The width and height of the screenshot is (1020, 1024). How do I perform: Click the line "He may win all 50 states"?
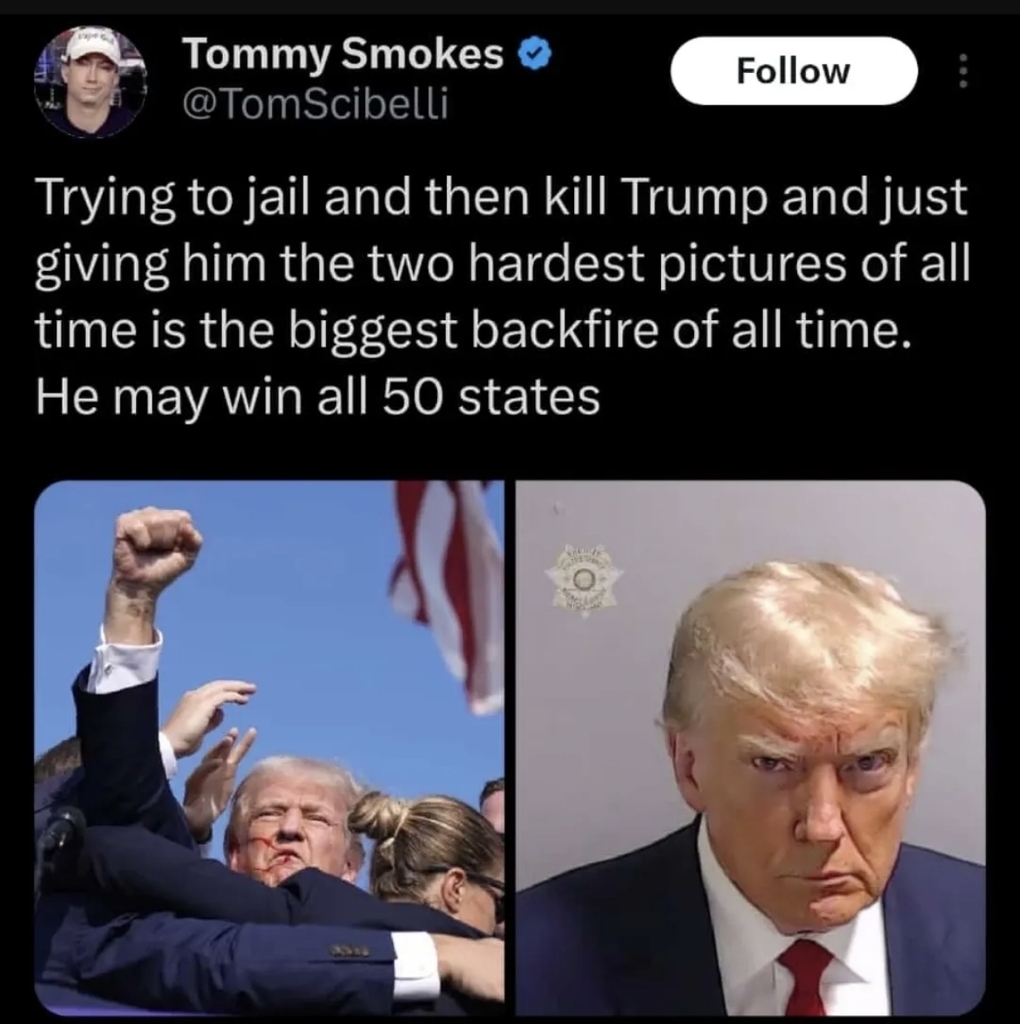click(317, 396)
